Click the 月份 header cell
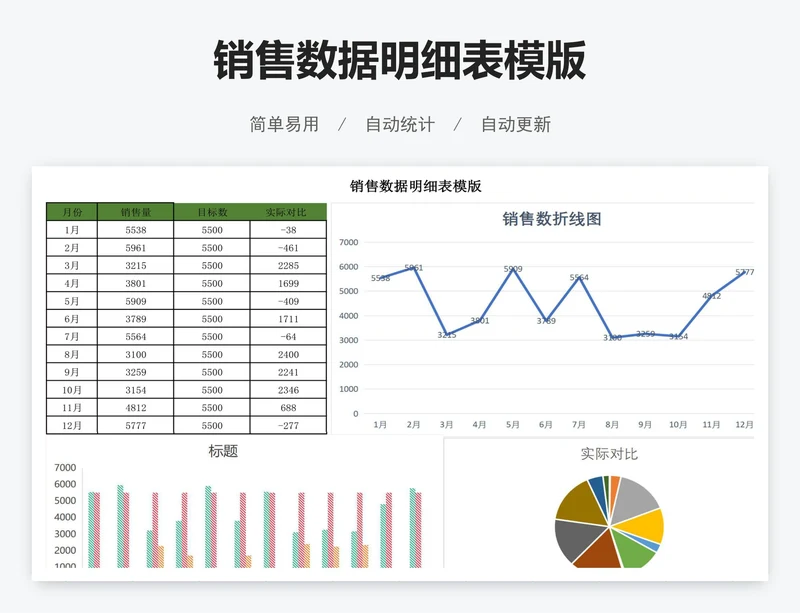Screen dimensions: 800x613 pyautogui.click(x=72, y=212)
